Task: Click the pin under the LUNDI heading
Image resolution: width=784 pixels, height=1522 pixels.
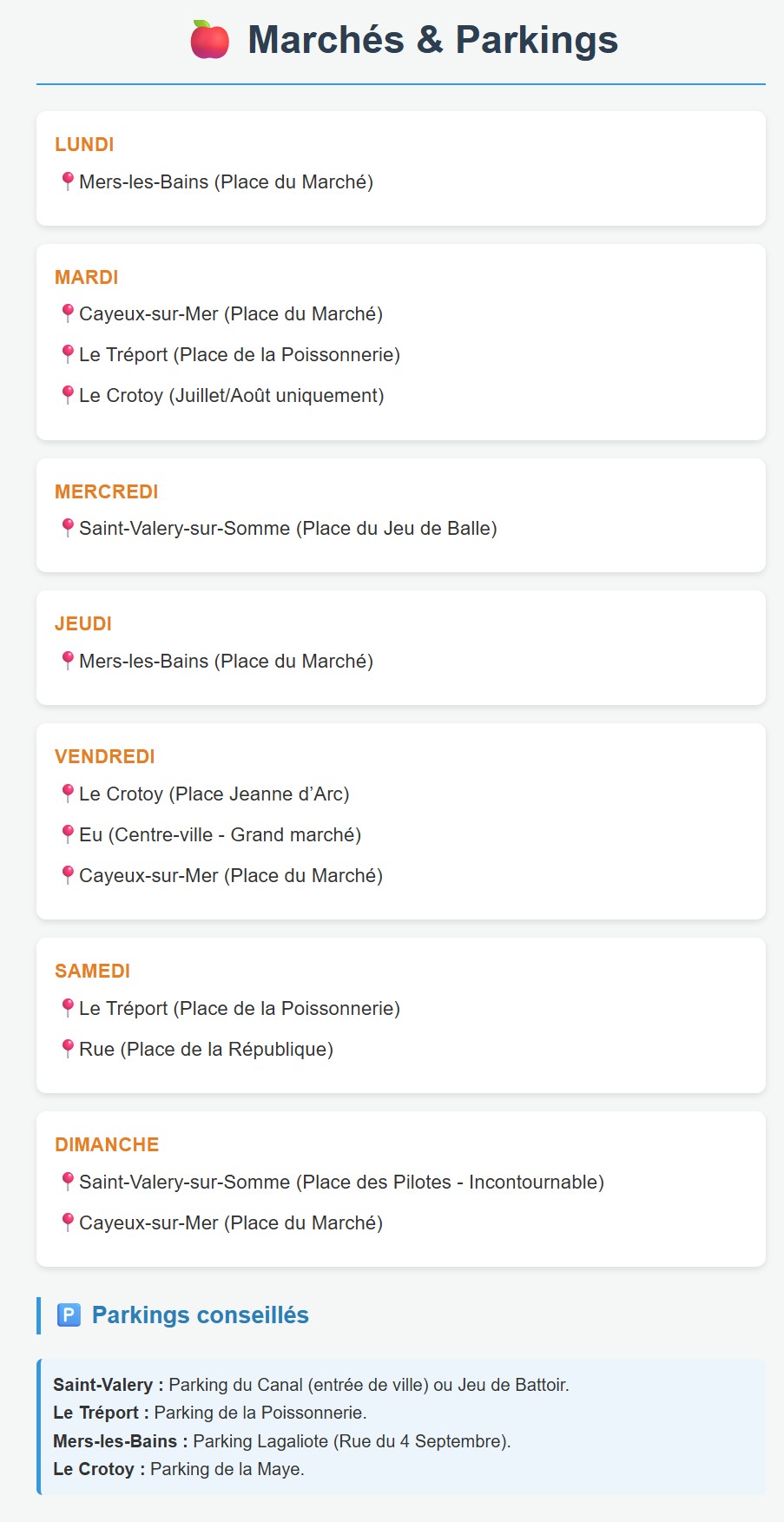Action: click(68, 181)
